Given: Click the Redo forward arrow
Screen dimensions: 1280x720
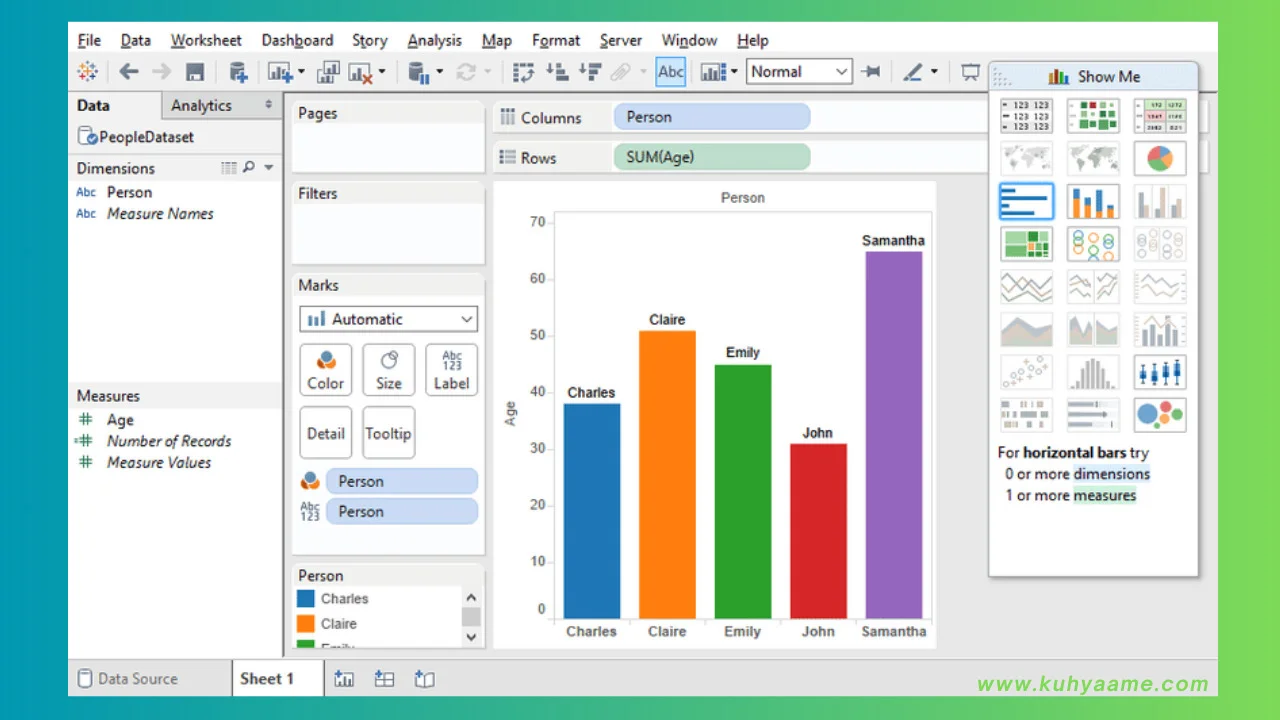Looking at the screenshot, I should tap(161, 72).
